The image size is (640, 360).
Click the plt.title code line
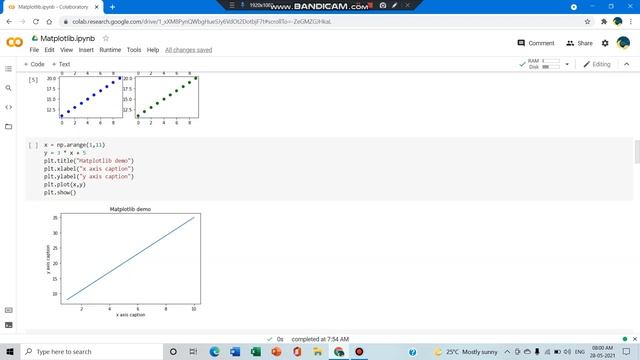[x=89, y=161]
